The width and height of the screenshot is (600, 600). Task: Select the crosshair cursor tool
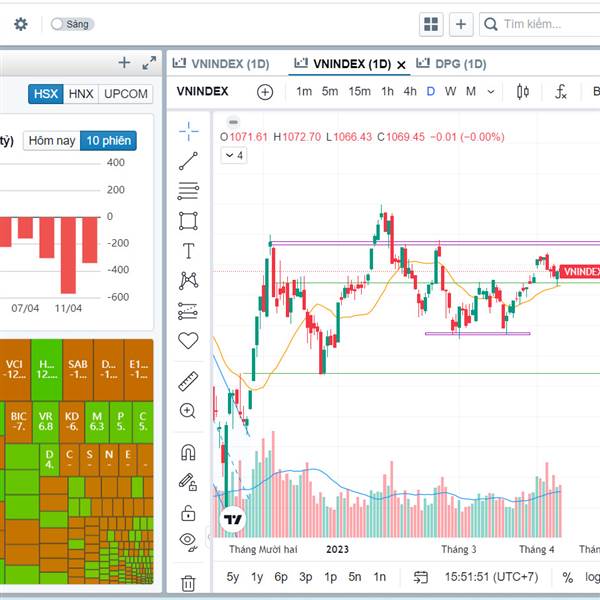click(188, 131)
